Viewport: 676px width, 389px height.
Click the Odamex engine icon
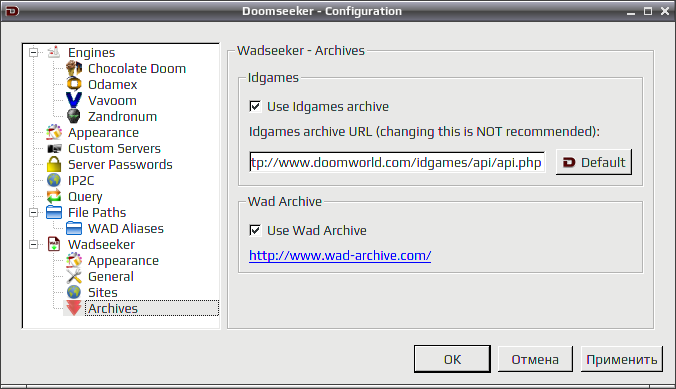coord(74,84)
